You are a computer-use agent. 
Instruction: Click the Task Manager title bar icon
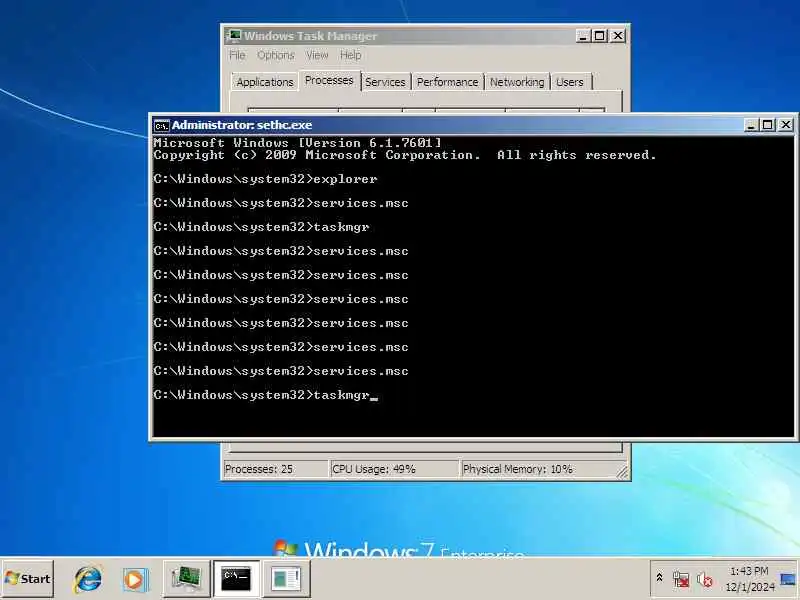tap(234, 35)
